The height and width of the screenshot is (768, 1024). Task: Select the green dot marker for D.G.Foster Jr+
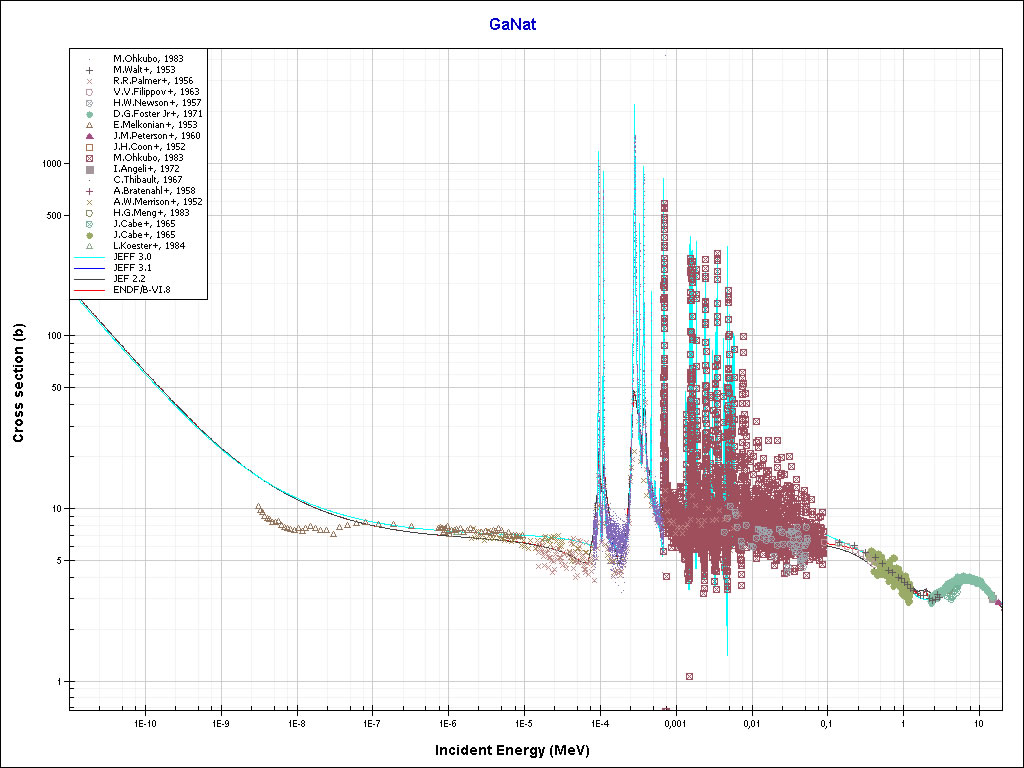tap(89, 114)
